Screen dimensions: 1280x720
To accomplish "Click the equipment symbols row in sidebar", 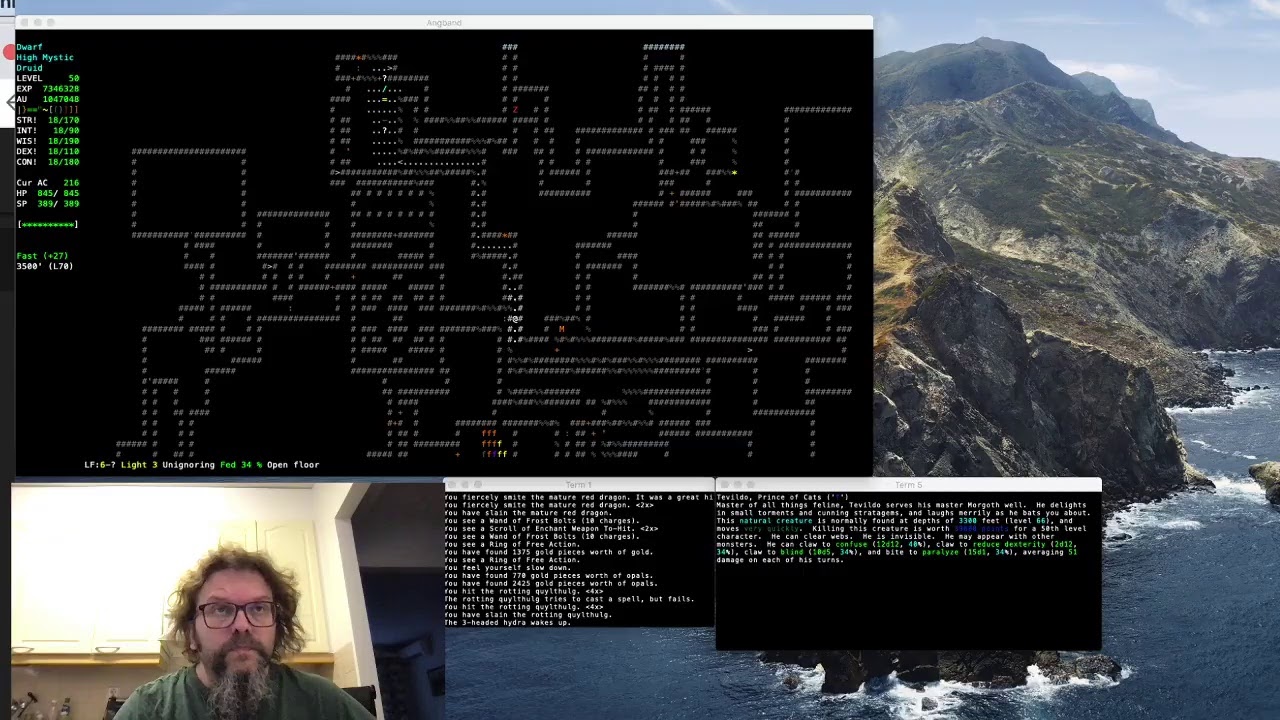I will tap(47, 109).
